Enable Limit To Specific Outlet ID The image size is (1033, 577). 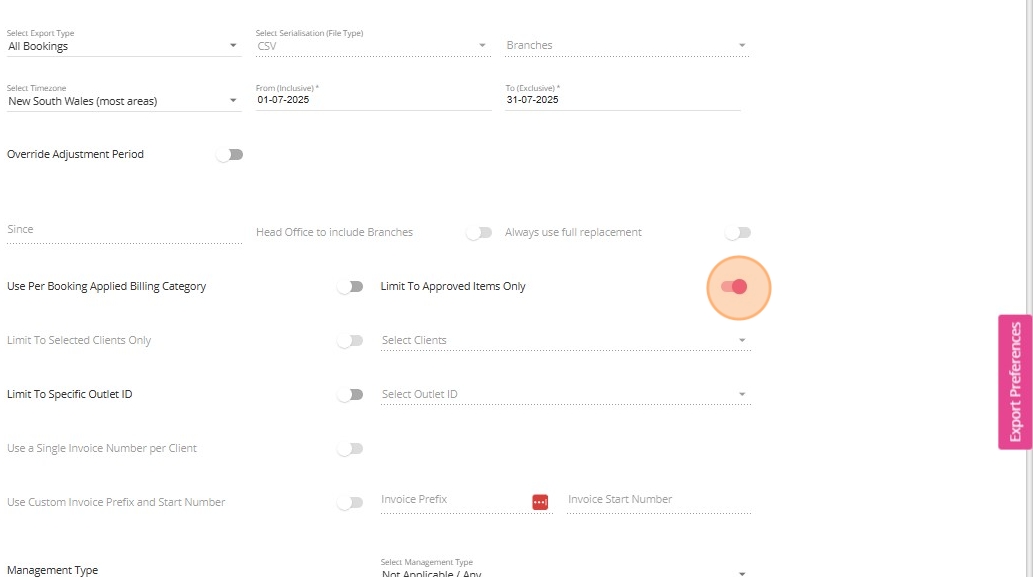(x=350, y=395)
